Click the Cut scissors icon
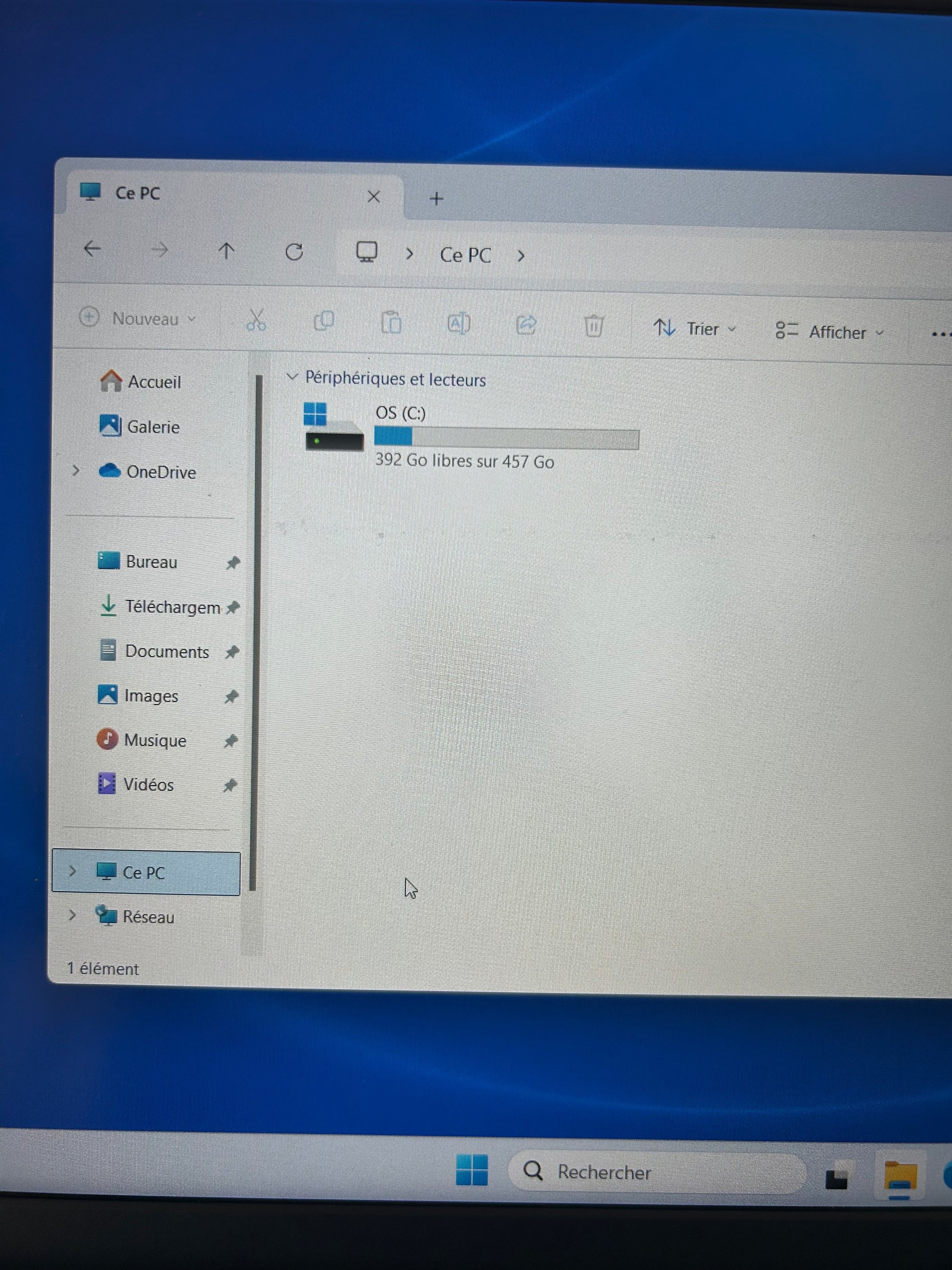This screenshot has height=1270, width=952. [256, 321]
